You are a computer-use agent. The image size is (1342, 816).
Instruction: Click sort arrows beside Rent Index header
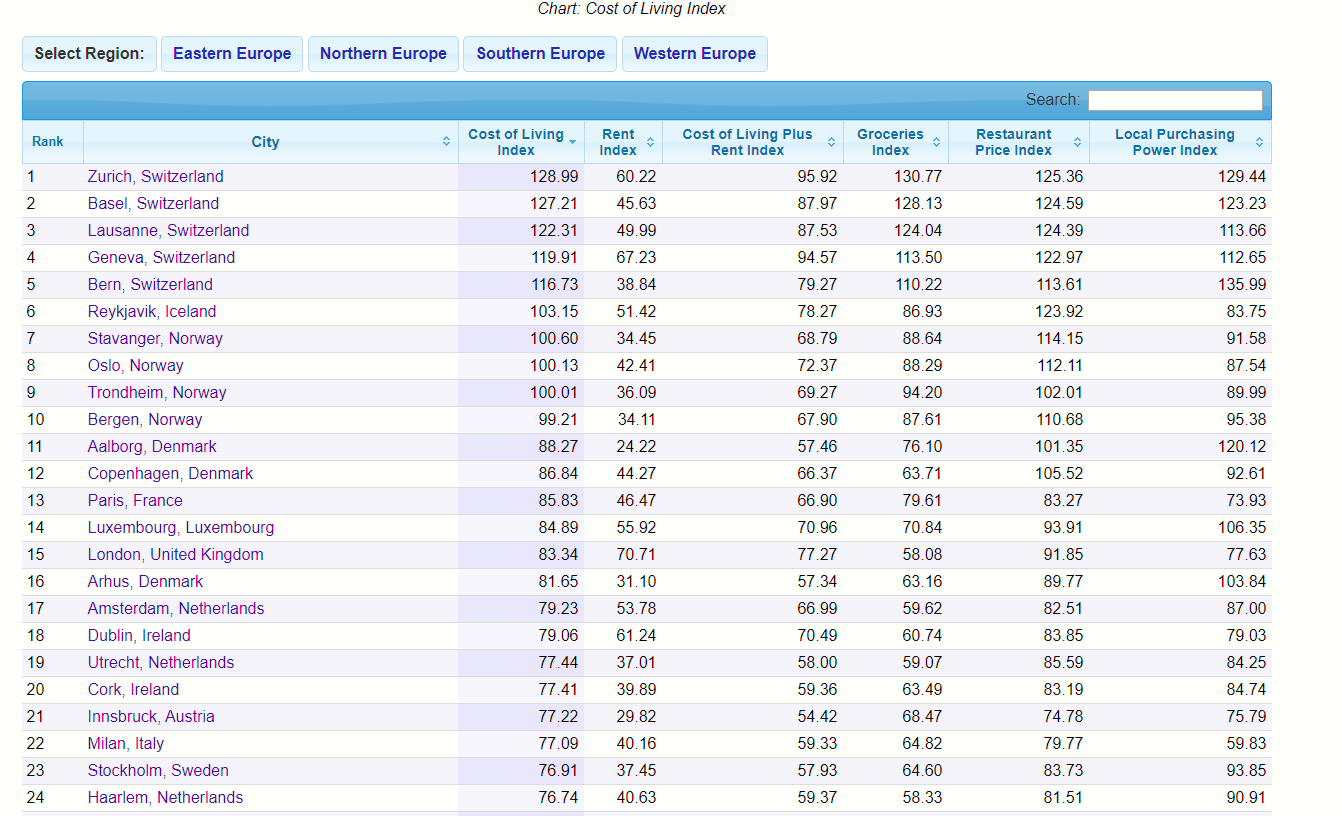click(x=650, y=142)
